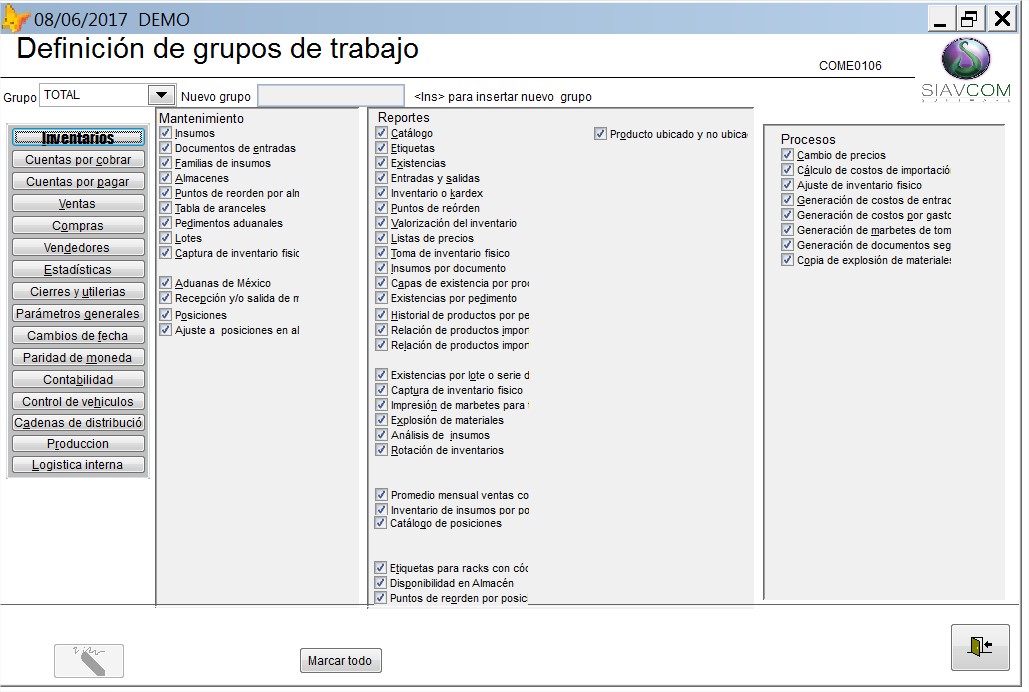The width and height of the screenshot is (1029, 692).
Task: Toggle Pedimentos aduanales checkbox
Action: point(165,223)
